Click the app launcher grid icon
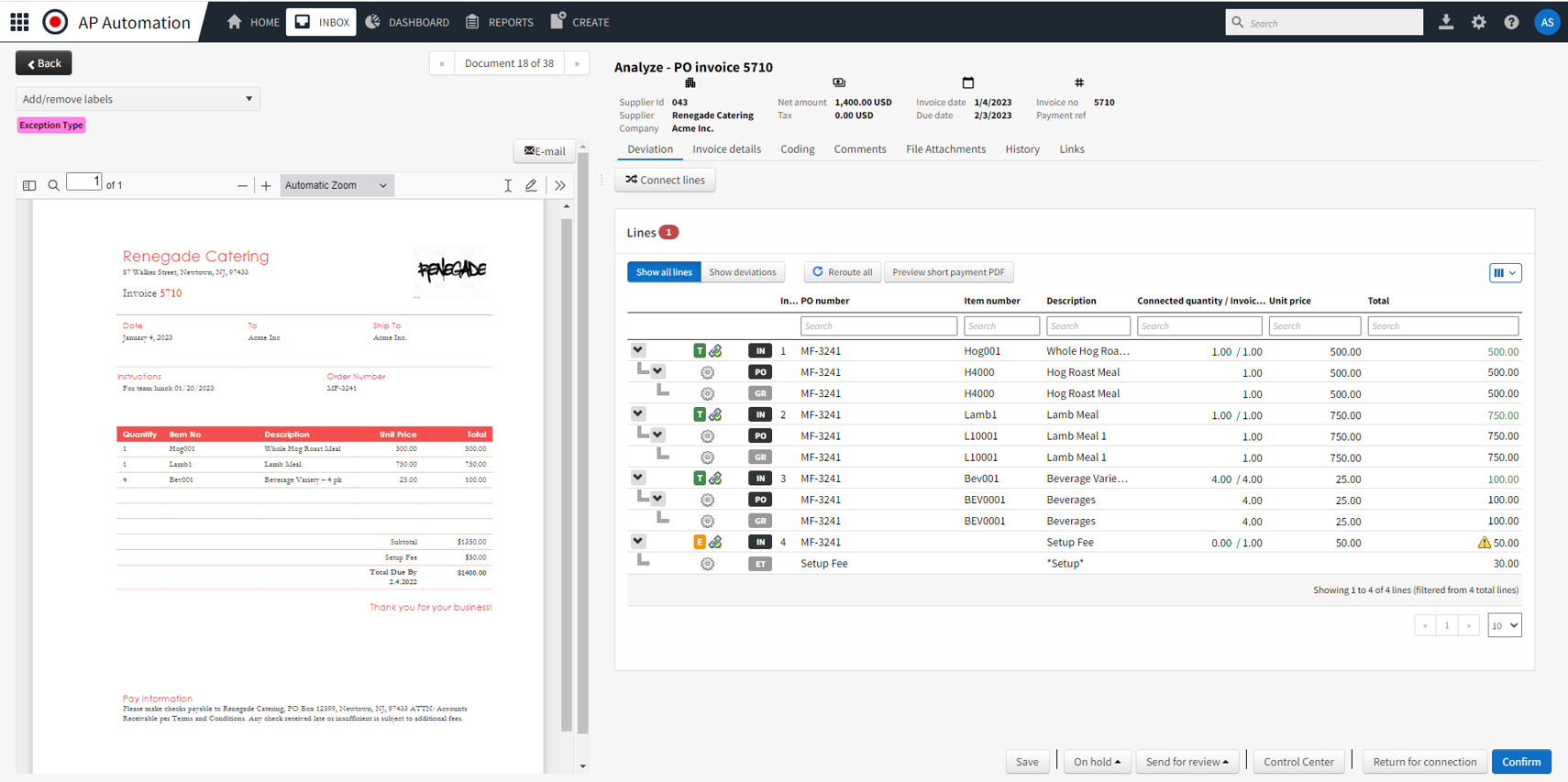Image resolution: width=1568 pixels, height=782 pixels. [19, 22]
